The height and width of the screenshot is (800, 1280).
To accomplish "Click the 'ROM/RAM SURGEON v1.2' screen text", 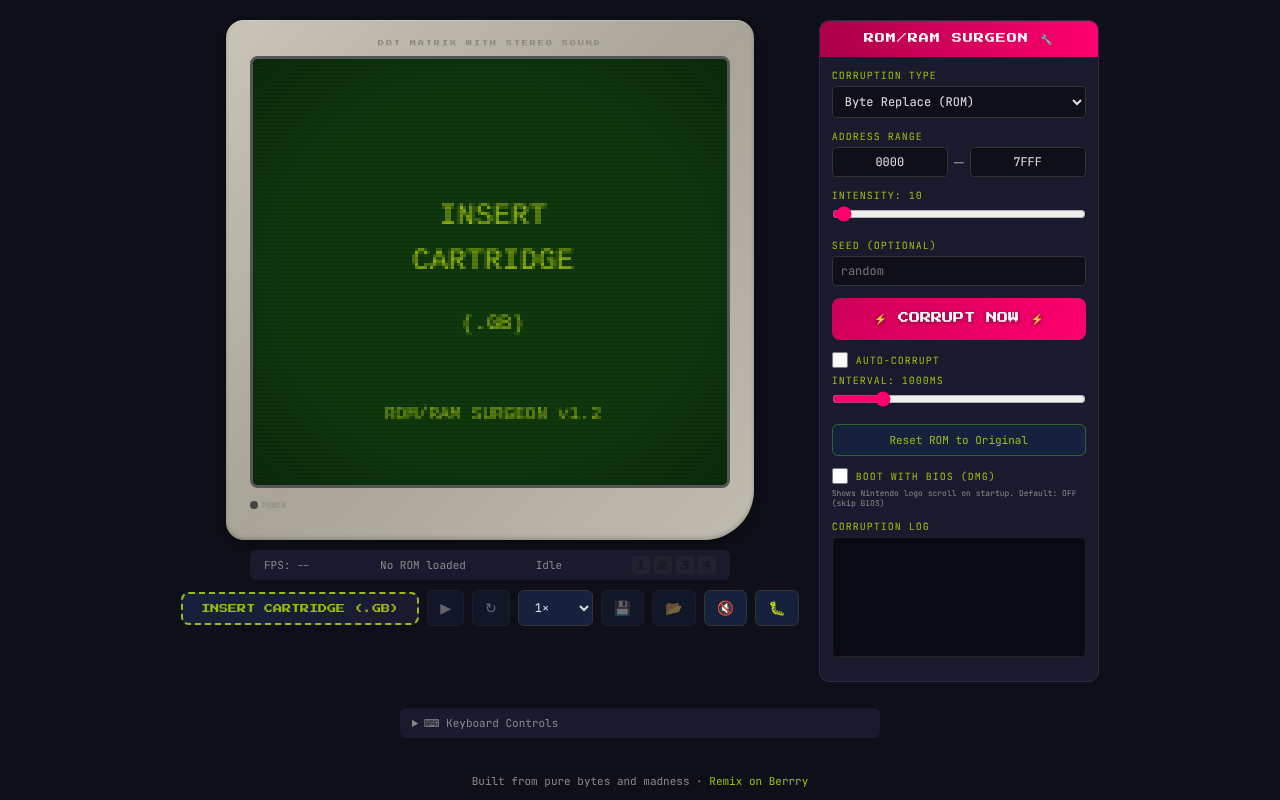I will [493, 413].
